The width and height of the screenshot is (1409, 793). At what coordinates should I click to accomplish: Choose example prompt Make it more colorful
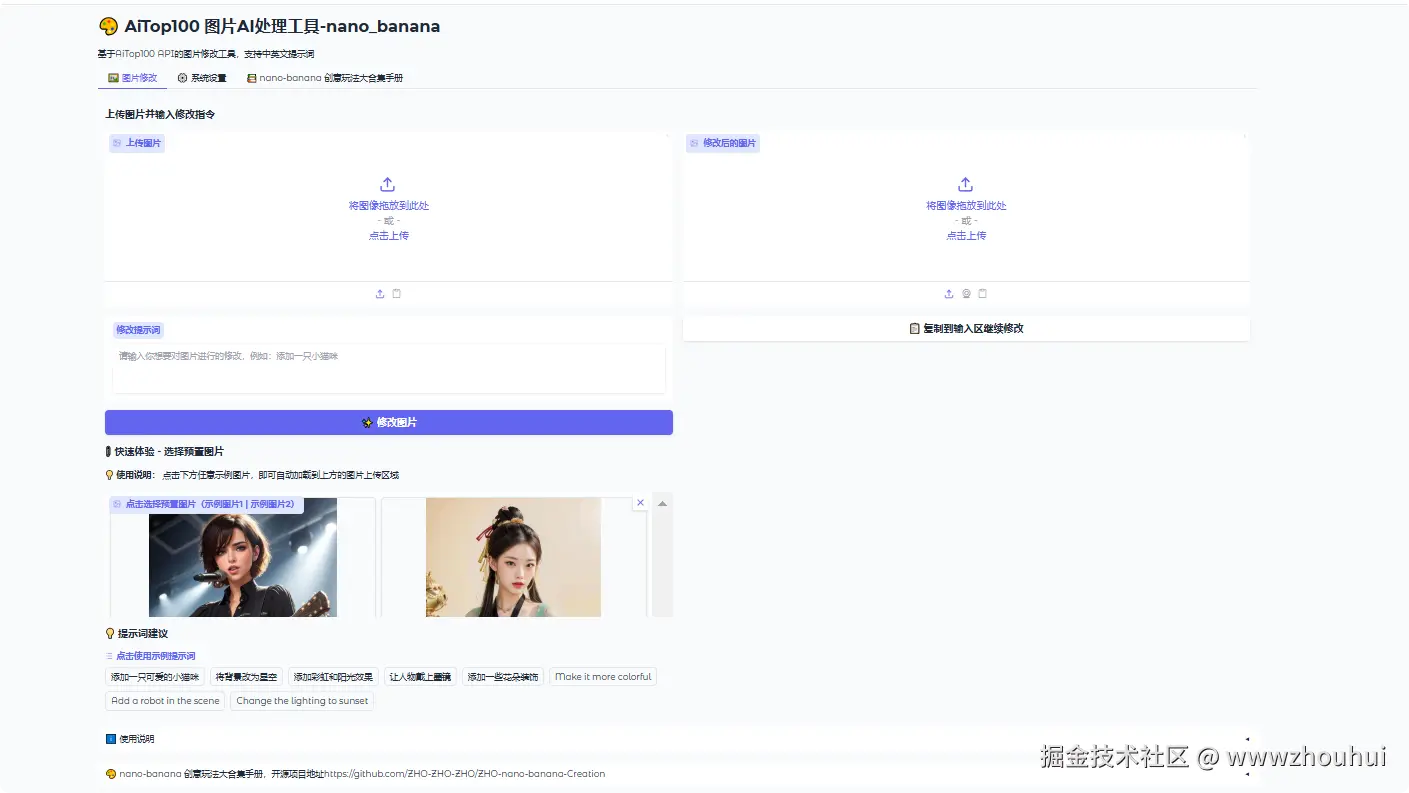[603, 677]
